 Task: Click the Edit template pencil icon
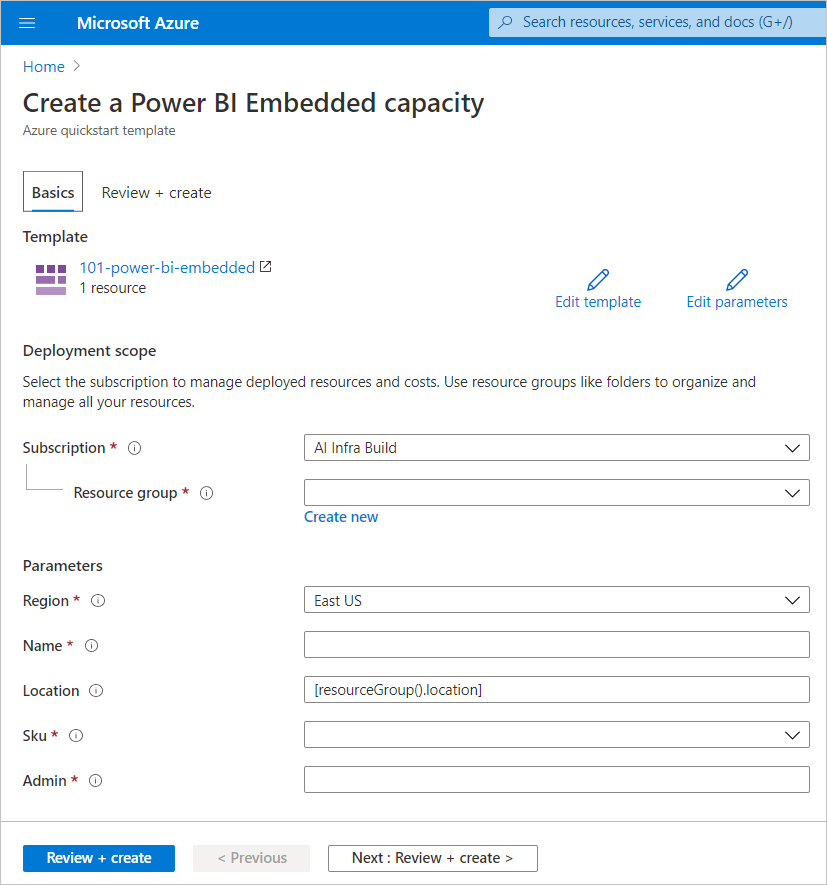tap(598, 279)
